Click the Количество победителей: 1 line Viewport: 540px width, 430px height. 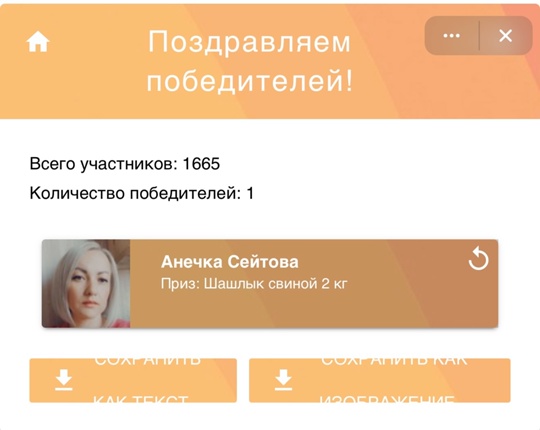pos(142,193)
